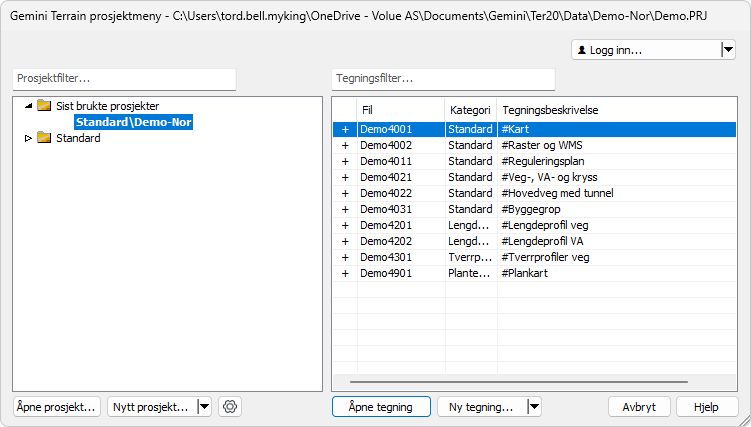The height and width of the screenshot is (427, 751).
Task: Focus the Tegningsfilter input field
Action: click(442, 78)
